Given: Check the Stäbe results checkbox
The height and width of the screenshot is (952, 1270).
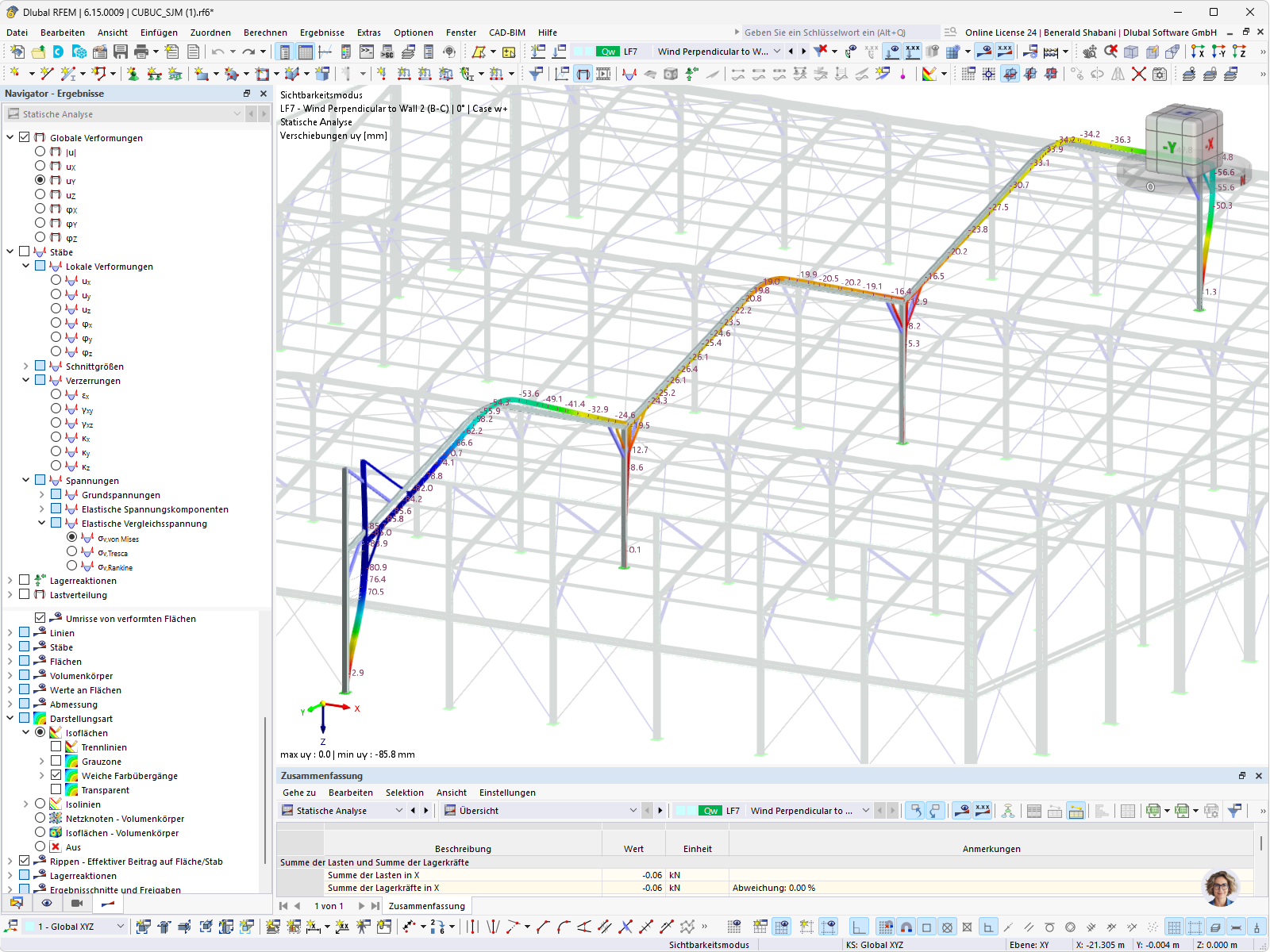Looking at the screenshot, I should [25, 251].
